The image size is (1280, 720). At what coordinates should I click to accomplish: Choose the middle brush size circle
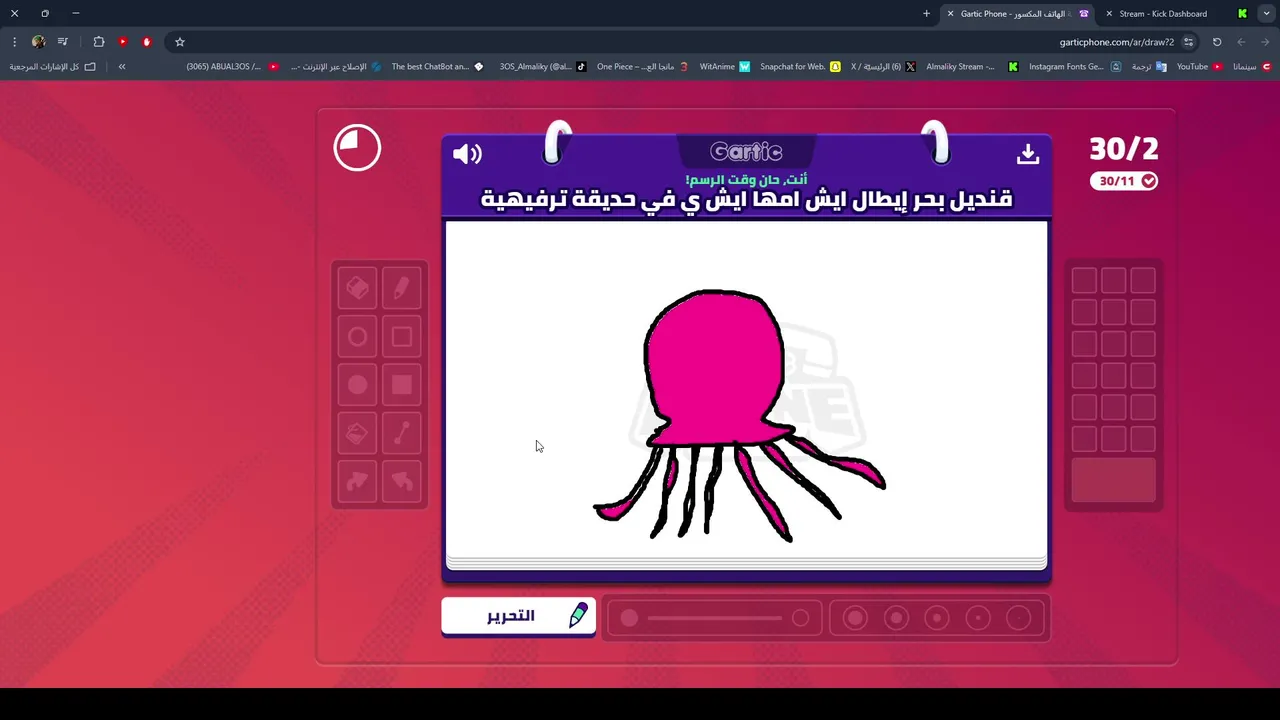[937, 618]
